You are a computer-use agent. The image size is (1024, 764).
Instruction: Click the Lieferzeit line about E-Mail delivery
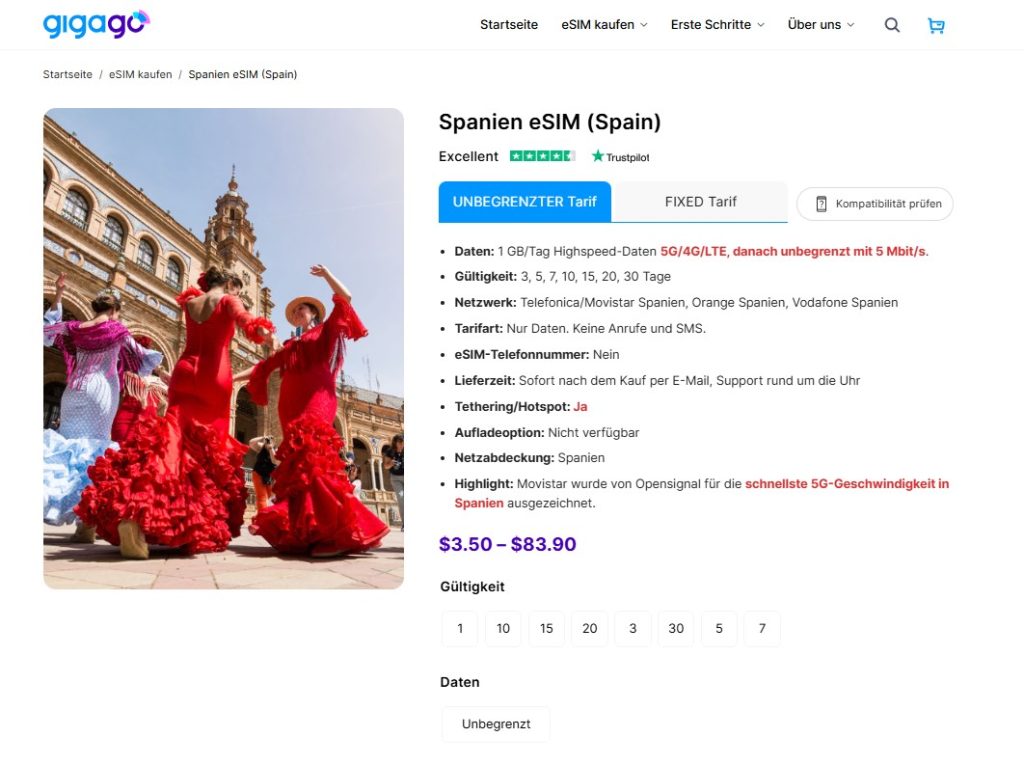657,380
